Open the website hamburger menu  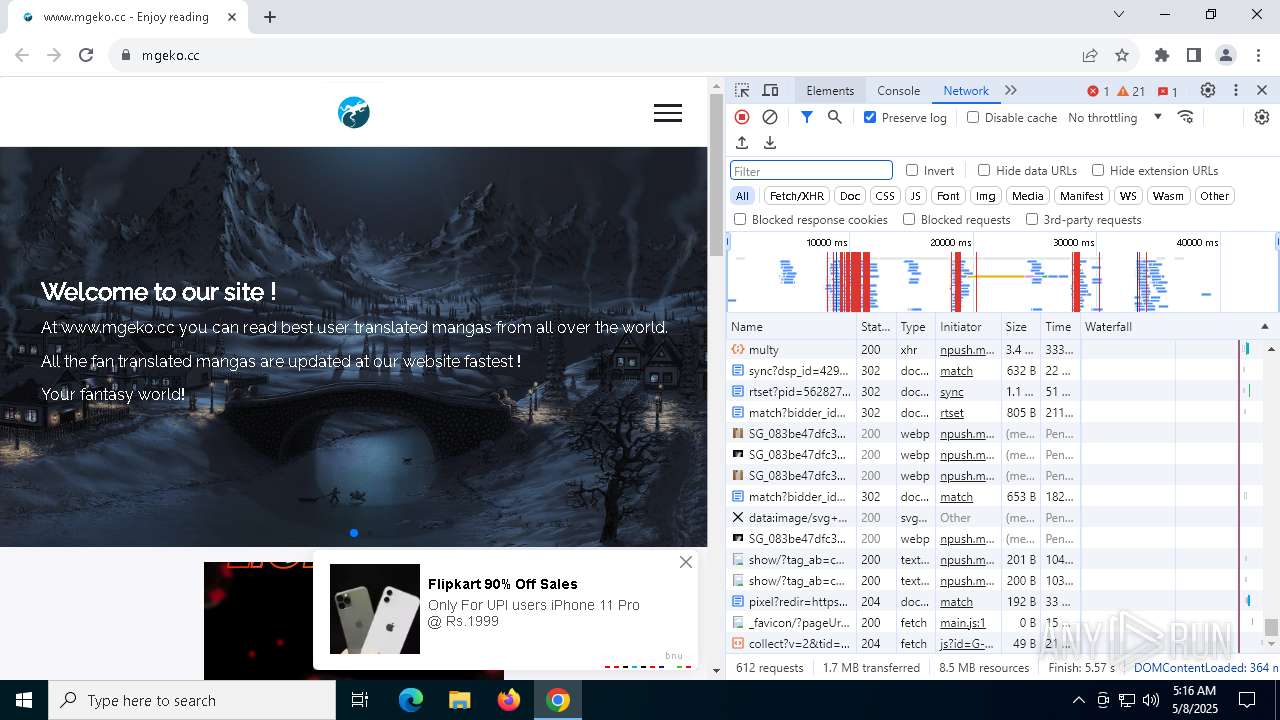(x=668, y=113)
